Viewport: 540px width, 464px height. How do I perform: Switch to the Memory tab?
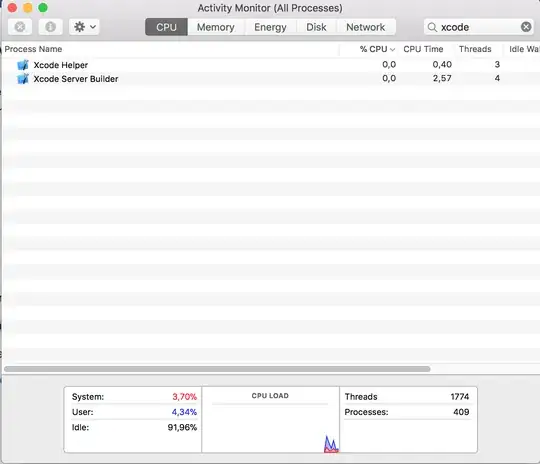tap(216, 27)
